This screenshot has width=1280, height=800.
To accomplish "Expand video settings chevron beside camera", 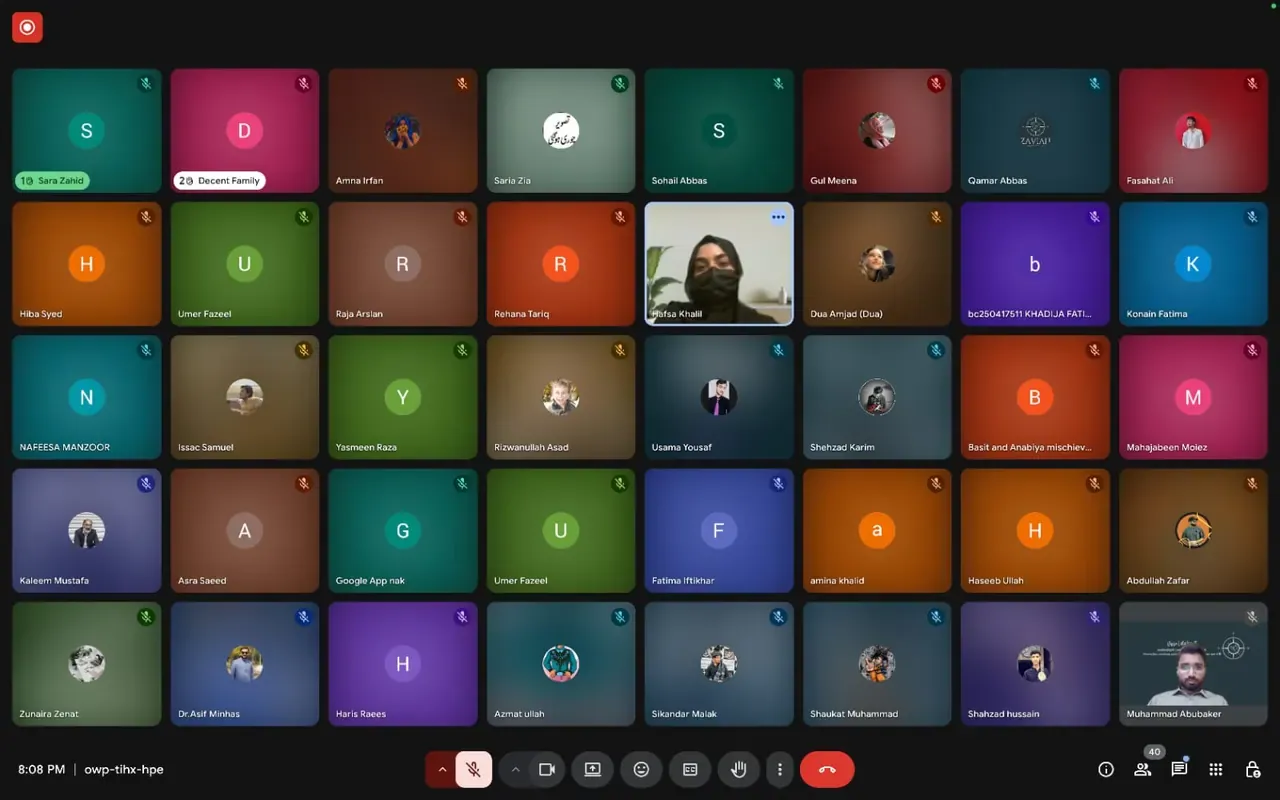I will [x=516, y=769].
